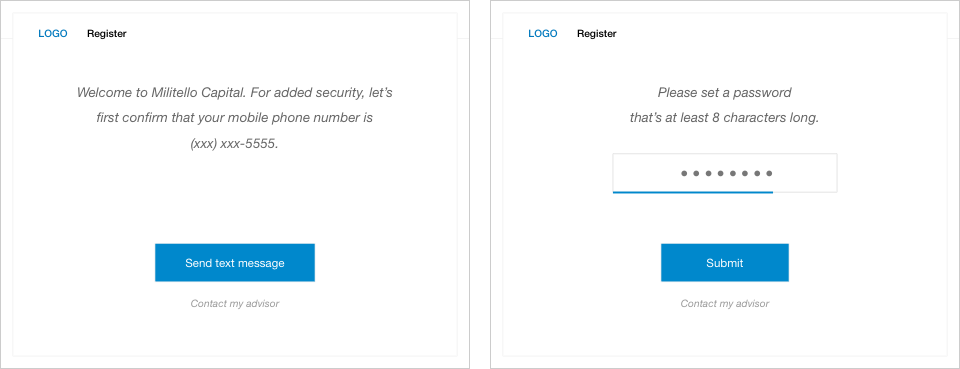Click the unfilled grey portion of password field underline
This screenshot has width=960, height=369.
click(804, 192)
